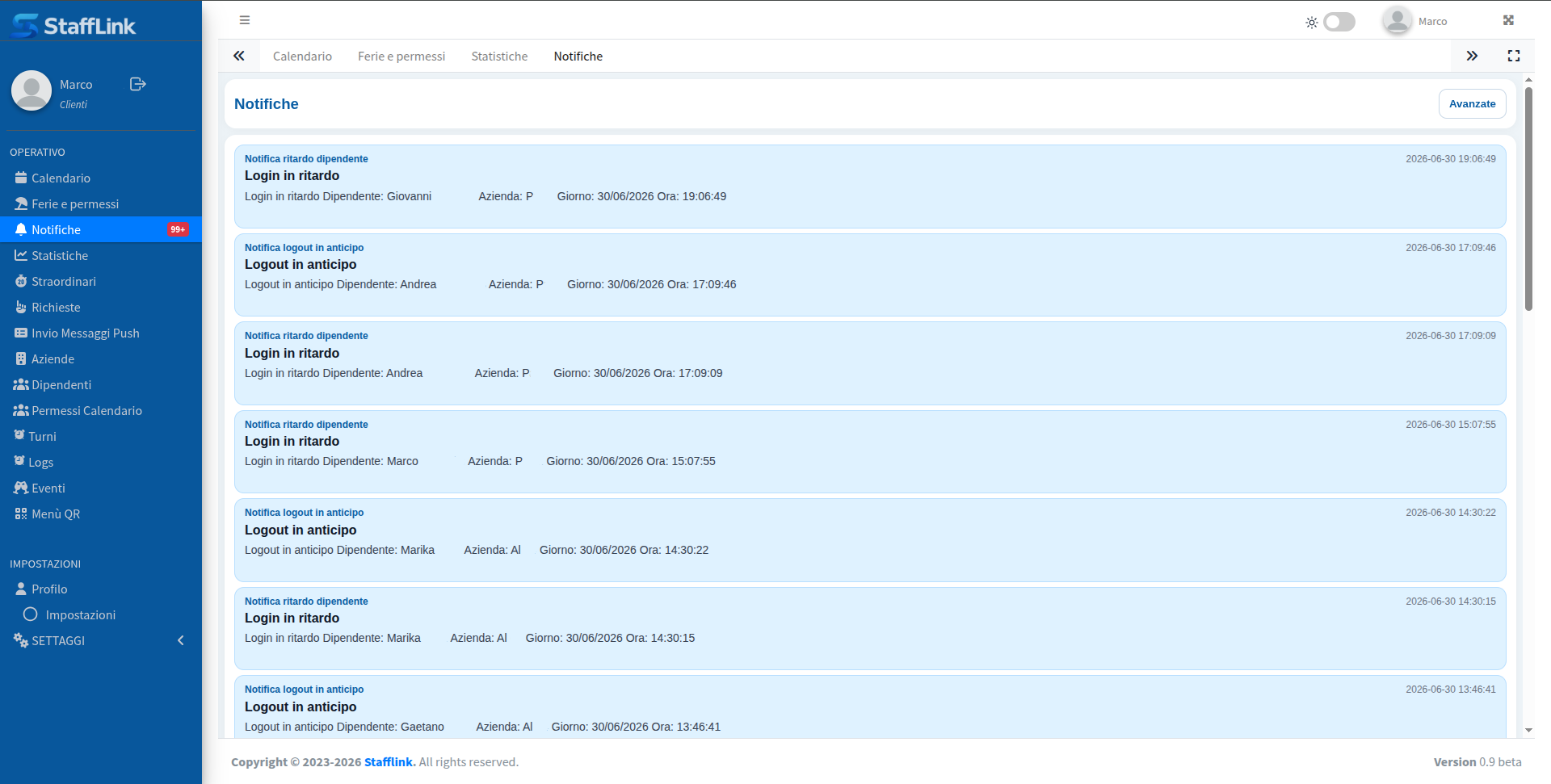Click the sun theme icon
Viewport: 1551px width, 784px height.
(1312, 23)
